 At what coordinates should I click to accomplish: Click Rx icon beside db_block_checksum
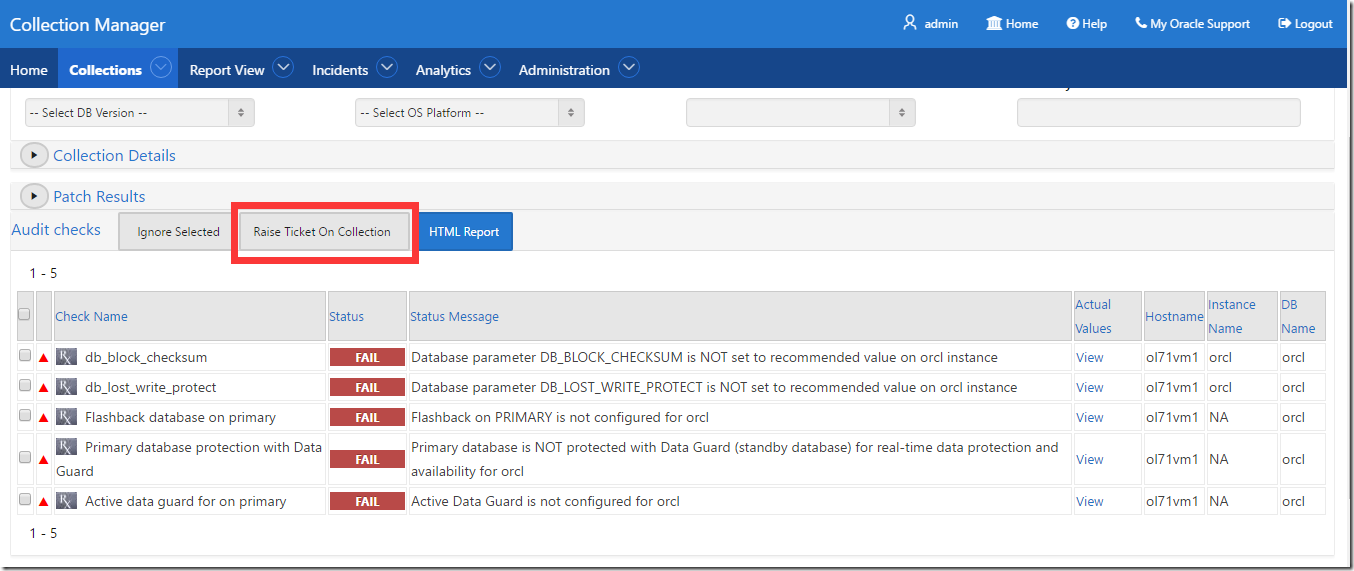66,357
